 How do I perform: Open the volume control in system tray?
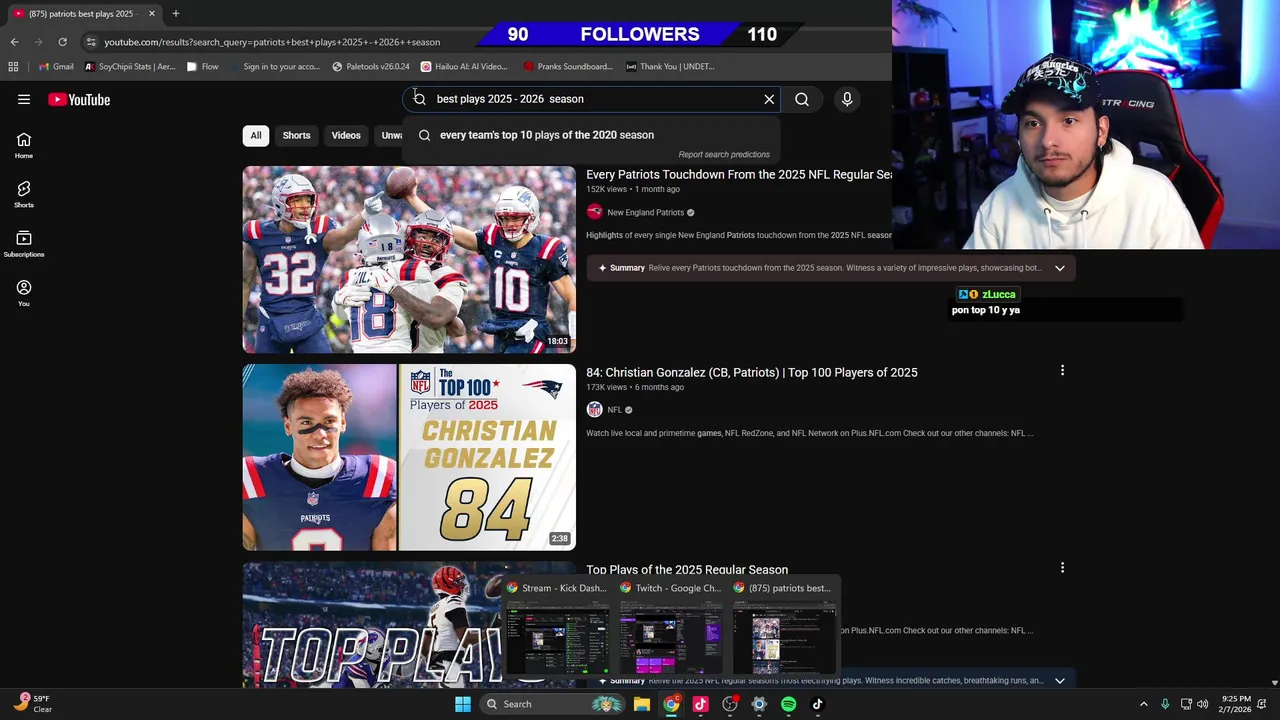pyautogui.click(x=1202, y=704)
